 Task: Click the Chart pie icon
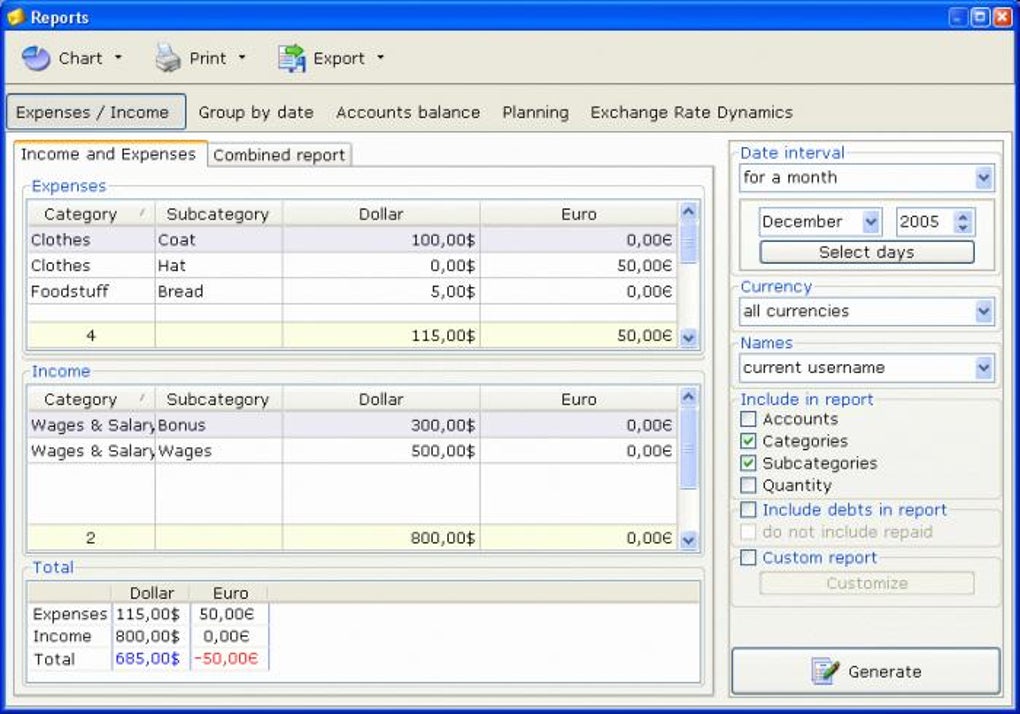pyautogui.click(x=36, y=59)
